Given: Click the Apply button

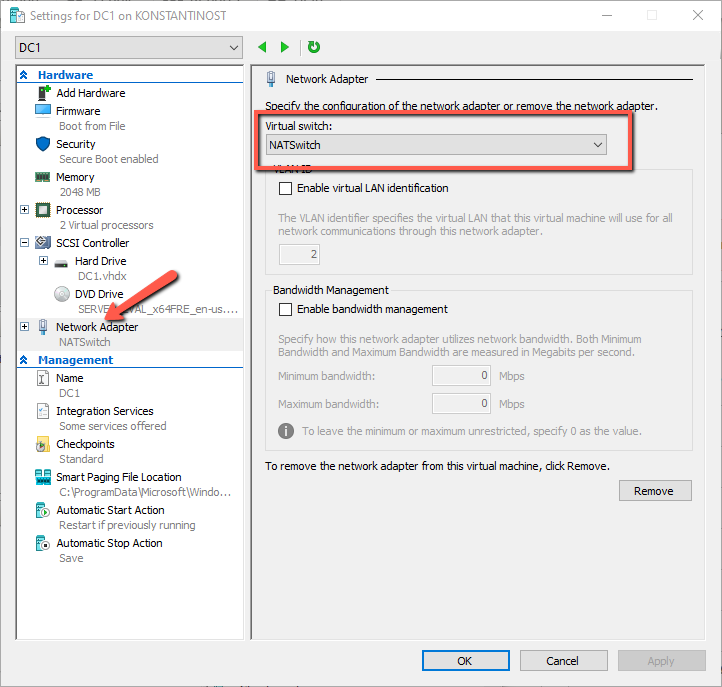Looking at the screenshot, I should click(x=662, y=661).
